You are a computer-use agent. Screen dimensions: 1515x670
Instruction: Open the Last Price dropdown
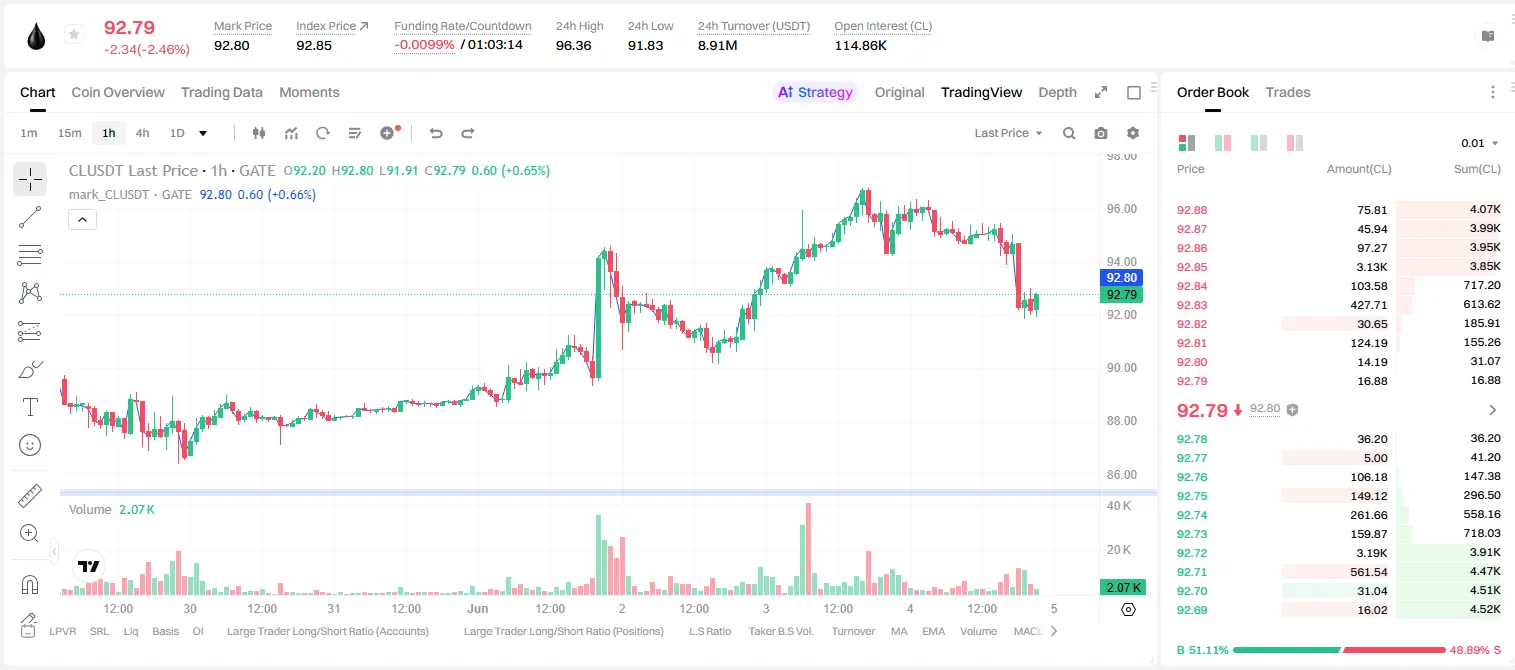point(1008,133)
